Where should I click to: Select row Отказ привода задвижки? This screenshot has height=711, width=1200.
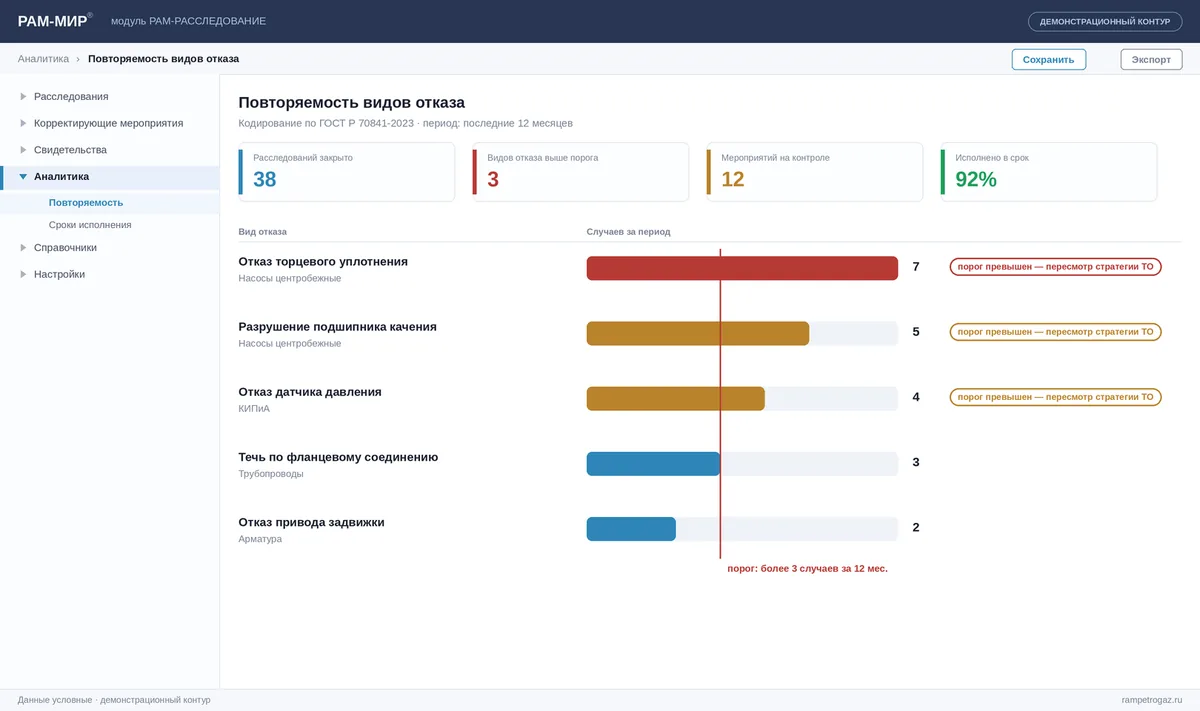pyautogui.click(x=709, y=529)
